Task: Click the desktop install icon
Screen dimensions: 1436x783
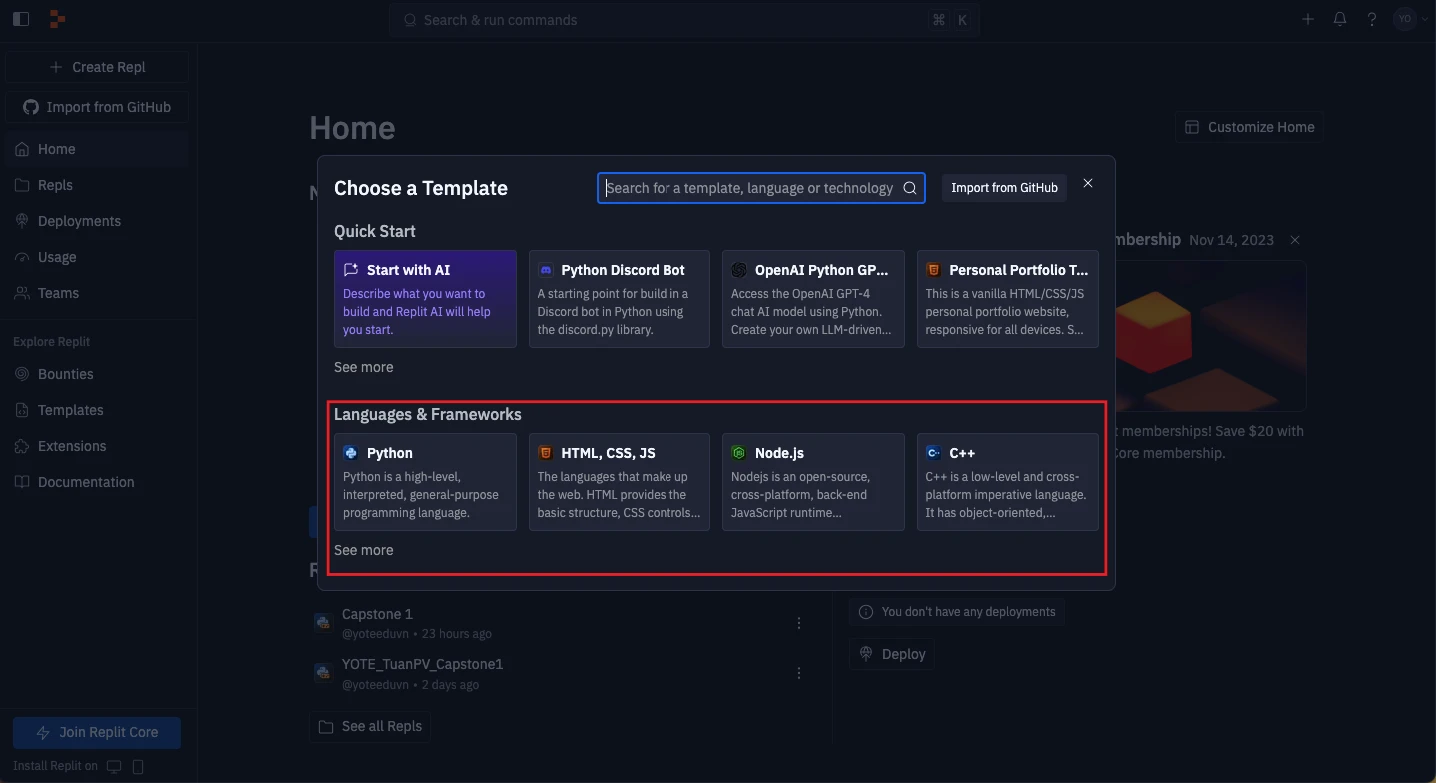Action: point(114,766)
